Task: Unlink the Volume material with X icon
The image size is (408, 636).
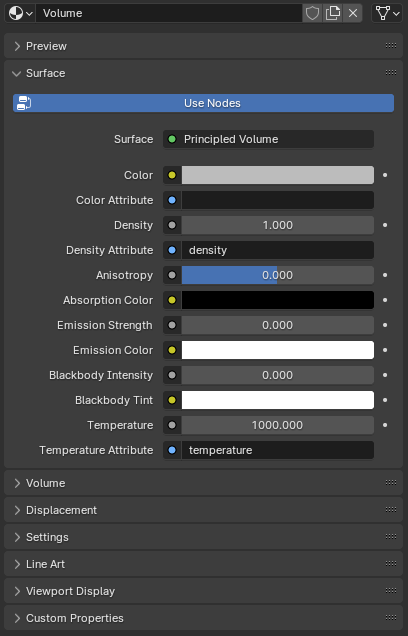Action: click(353, 13)
